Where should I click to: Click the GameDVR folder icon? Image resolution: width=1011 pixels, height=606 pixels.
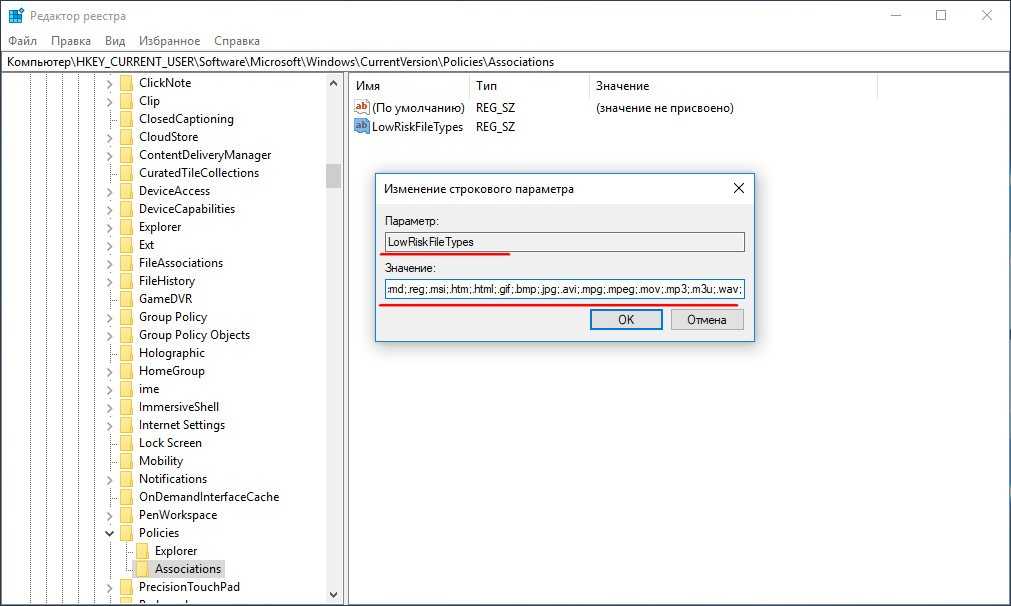point(126,299)
